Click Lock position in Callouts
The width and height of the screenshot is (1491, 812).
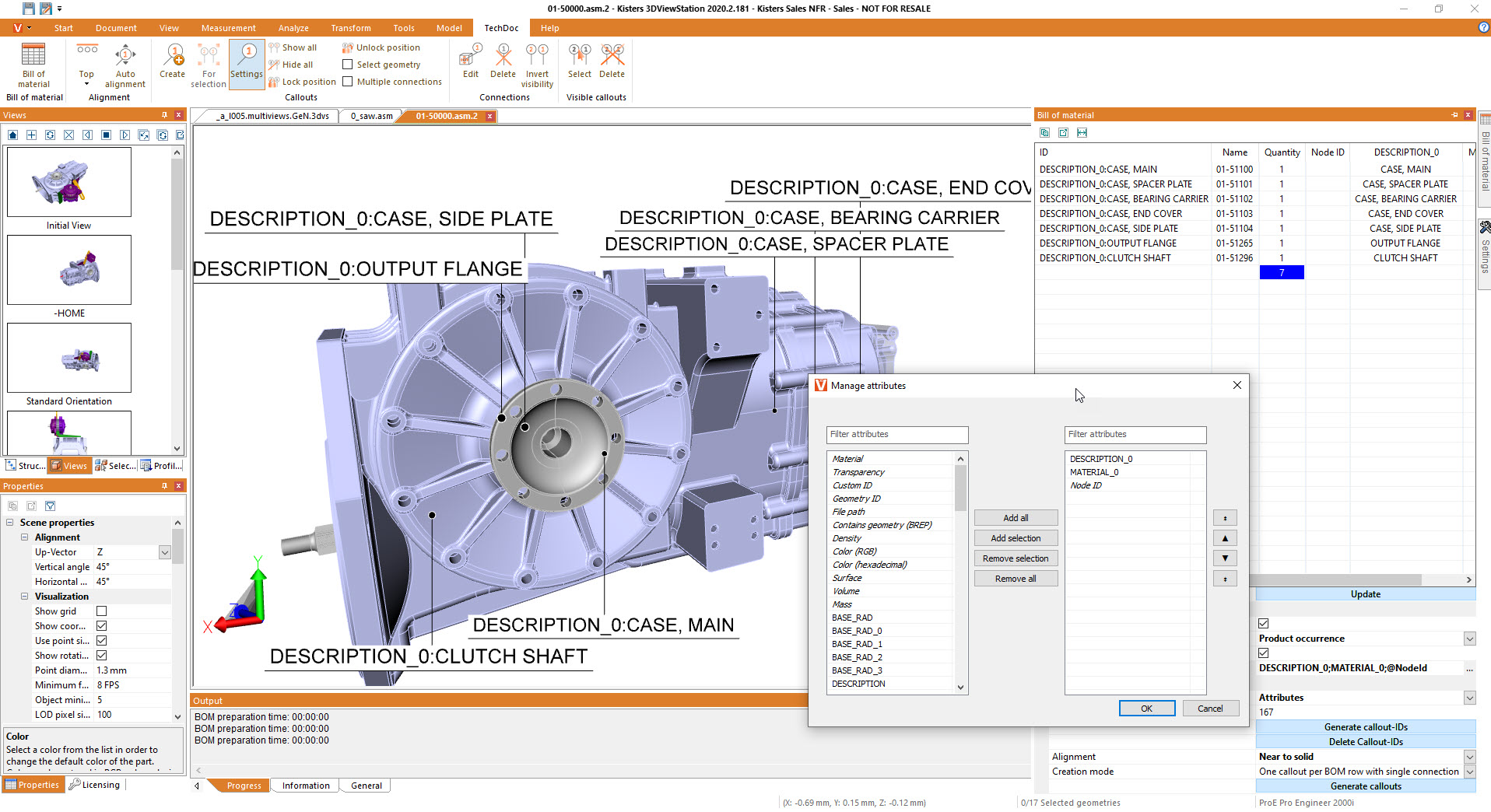click(x=302, y=82)
